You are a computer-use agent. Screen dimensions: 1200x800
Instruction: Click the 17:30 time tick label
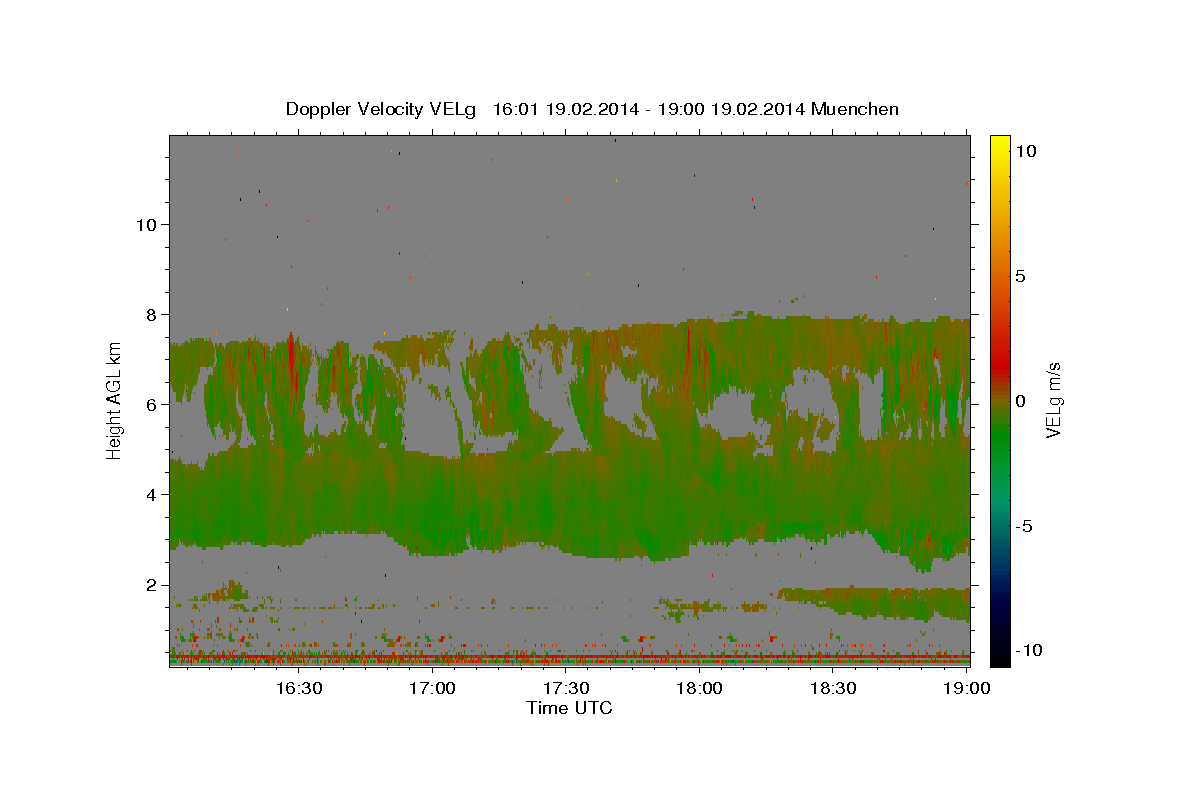(x=565, y=688)
